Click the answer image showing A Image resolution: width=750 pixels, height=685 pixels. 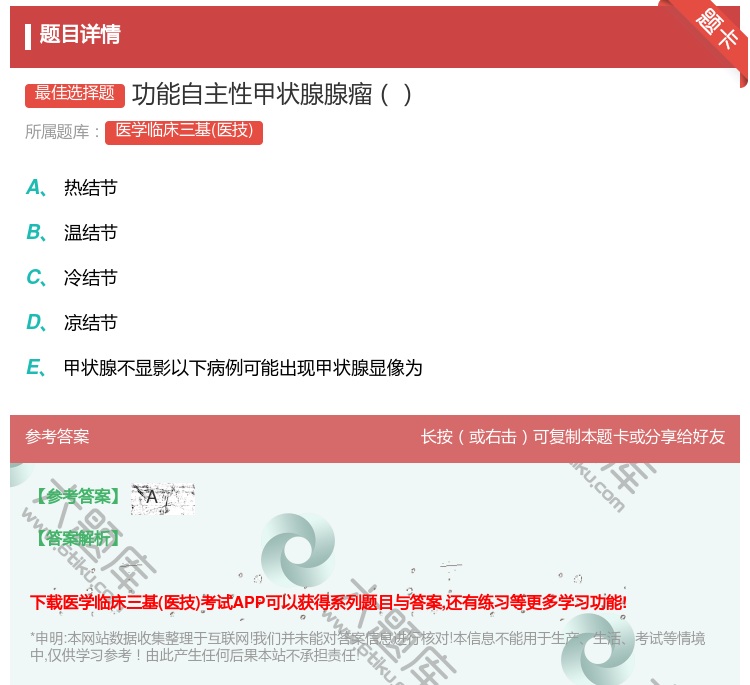click(x=163, y=498)
